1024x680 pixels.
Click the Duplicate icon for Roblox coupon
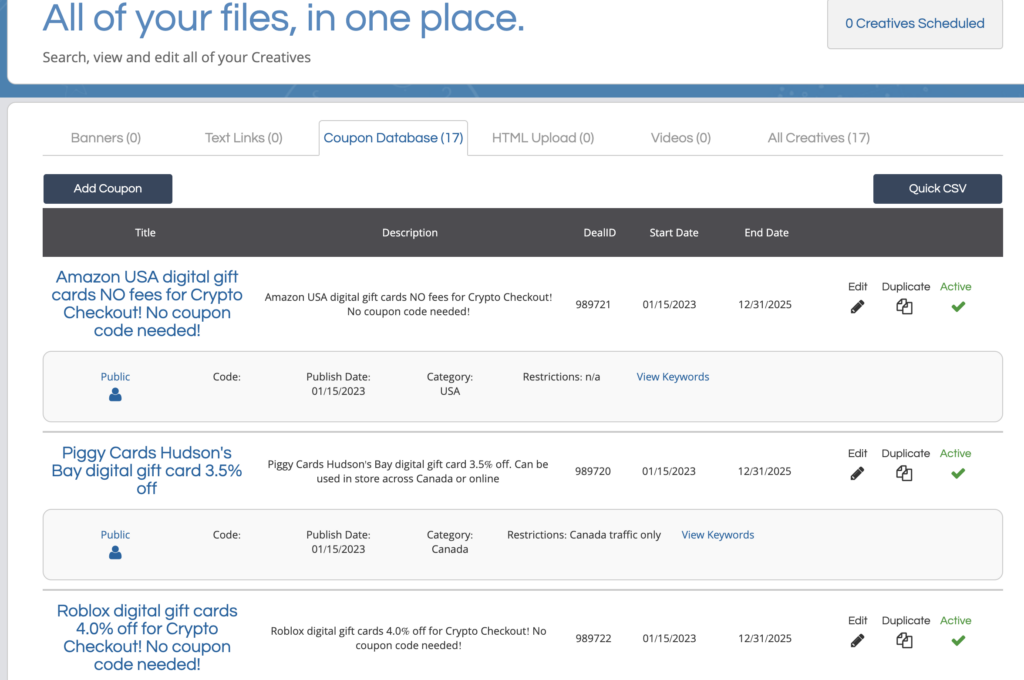pos(904,641)
